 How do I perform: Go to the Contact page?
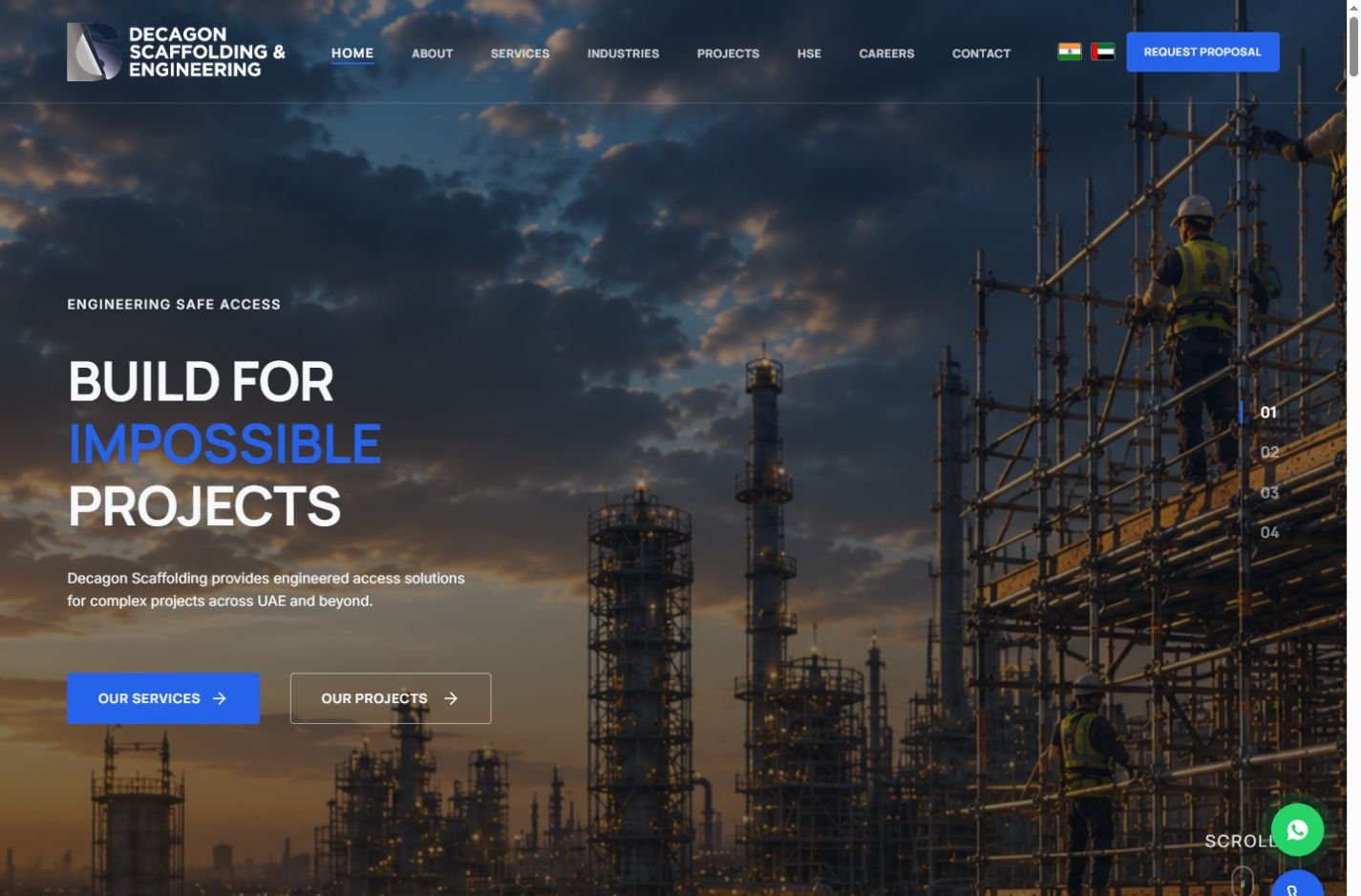tap(981, 53)
